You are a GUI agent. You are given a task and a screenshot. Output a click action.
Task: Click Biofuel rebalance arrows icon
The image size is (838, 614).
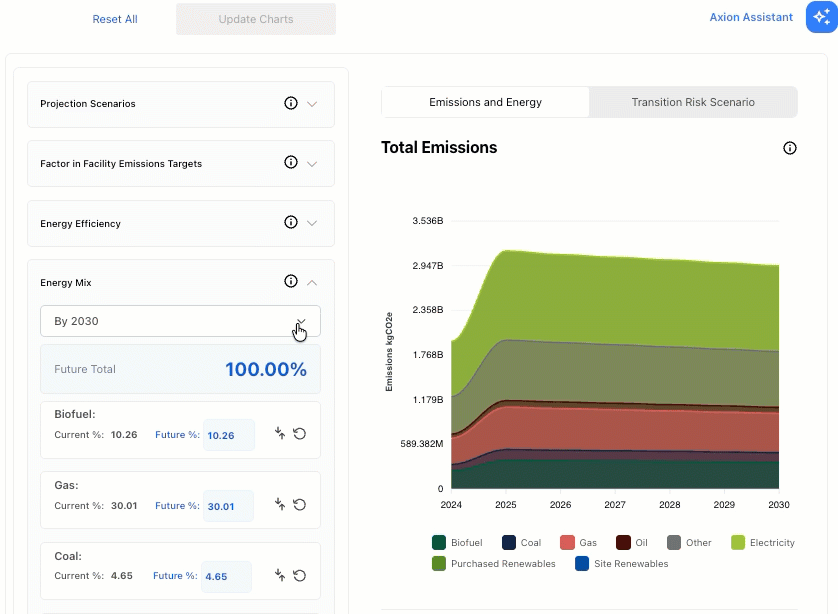(x=280, y=433)
